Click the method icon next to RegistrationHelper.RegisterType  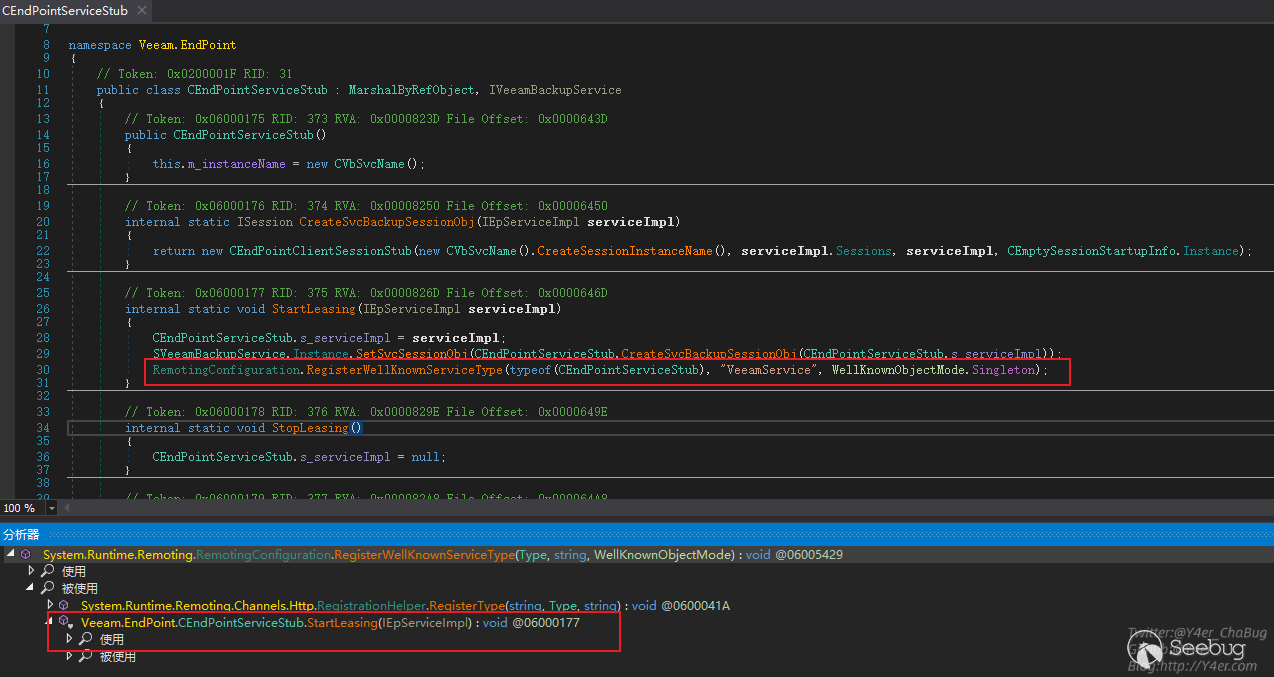(65, 605)
